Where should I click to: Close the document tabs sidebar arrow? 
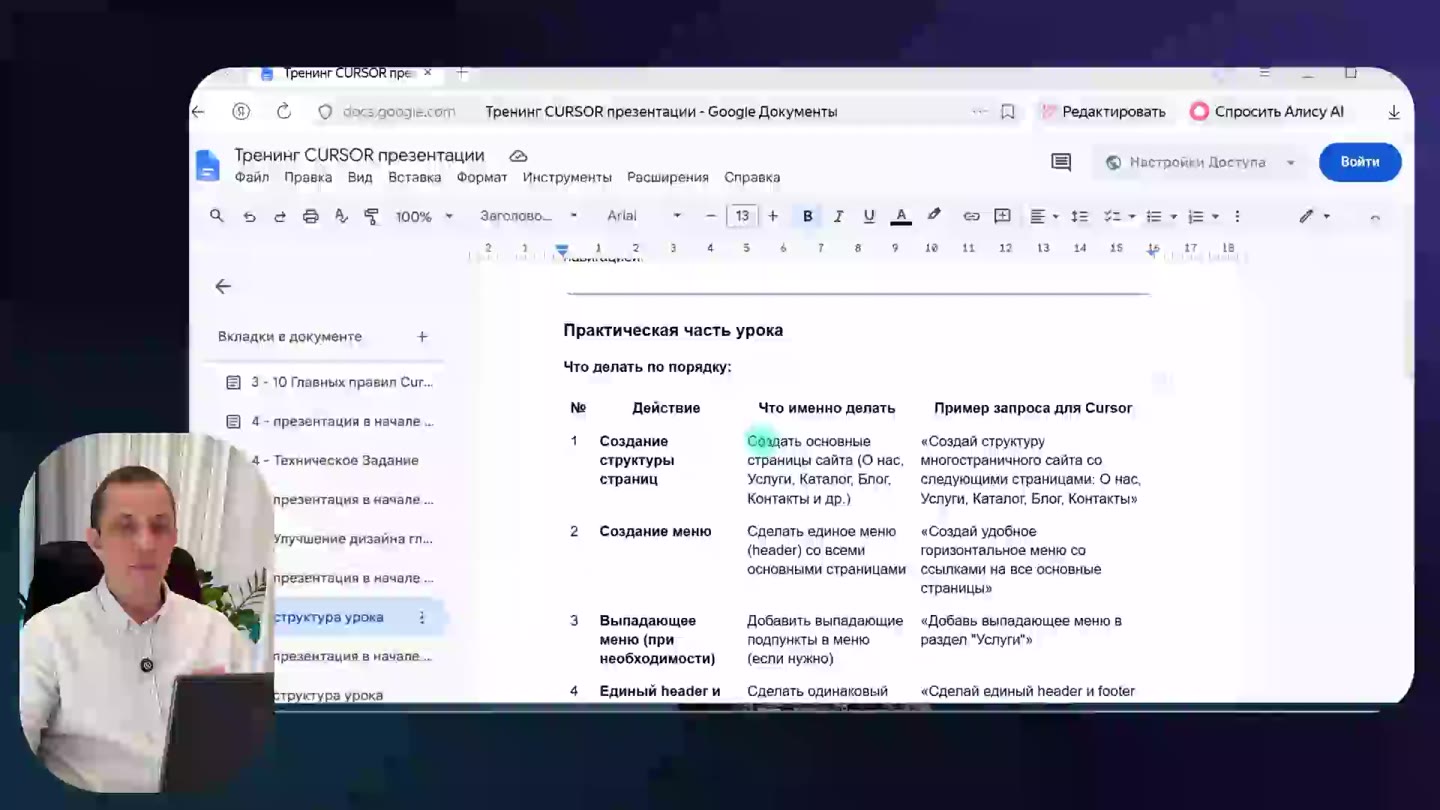tap(223, 286)
